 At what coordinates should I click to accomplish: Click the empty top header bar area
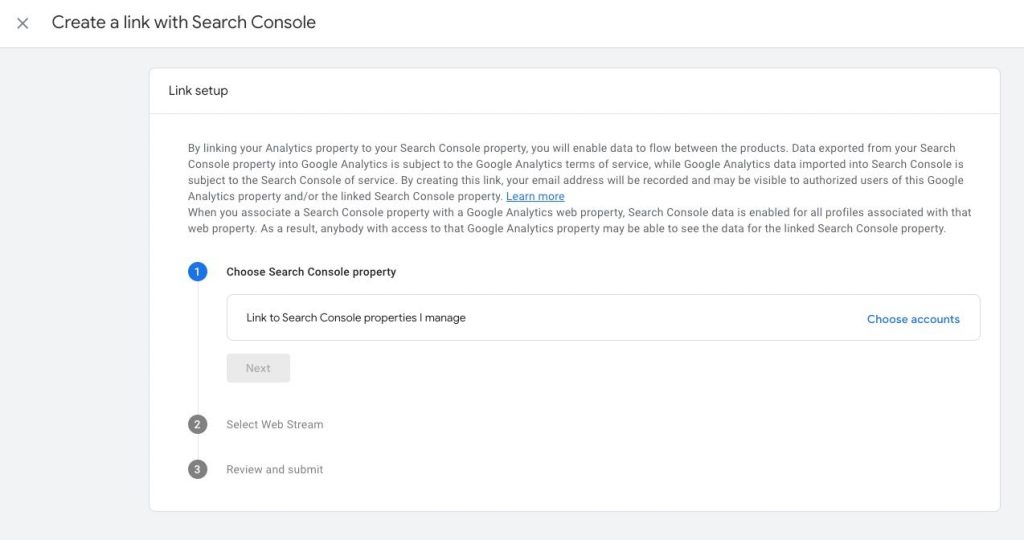pyautogui.click(x=666, y=24)
